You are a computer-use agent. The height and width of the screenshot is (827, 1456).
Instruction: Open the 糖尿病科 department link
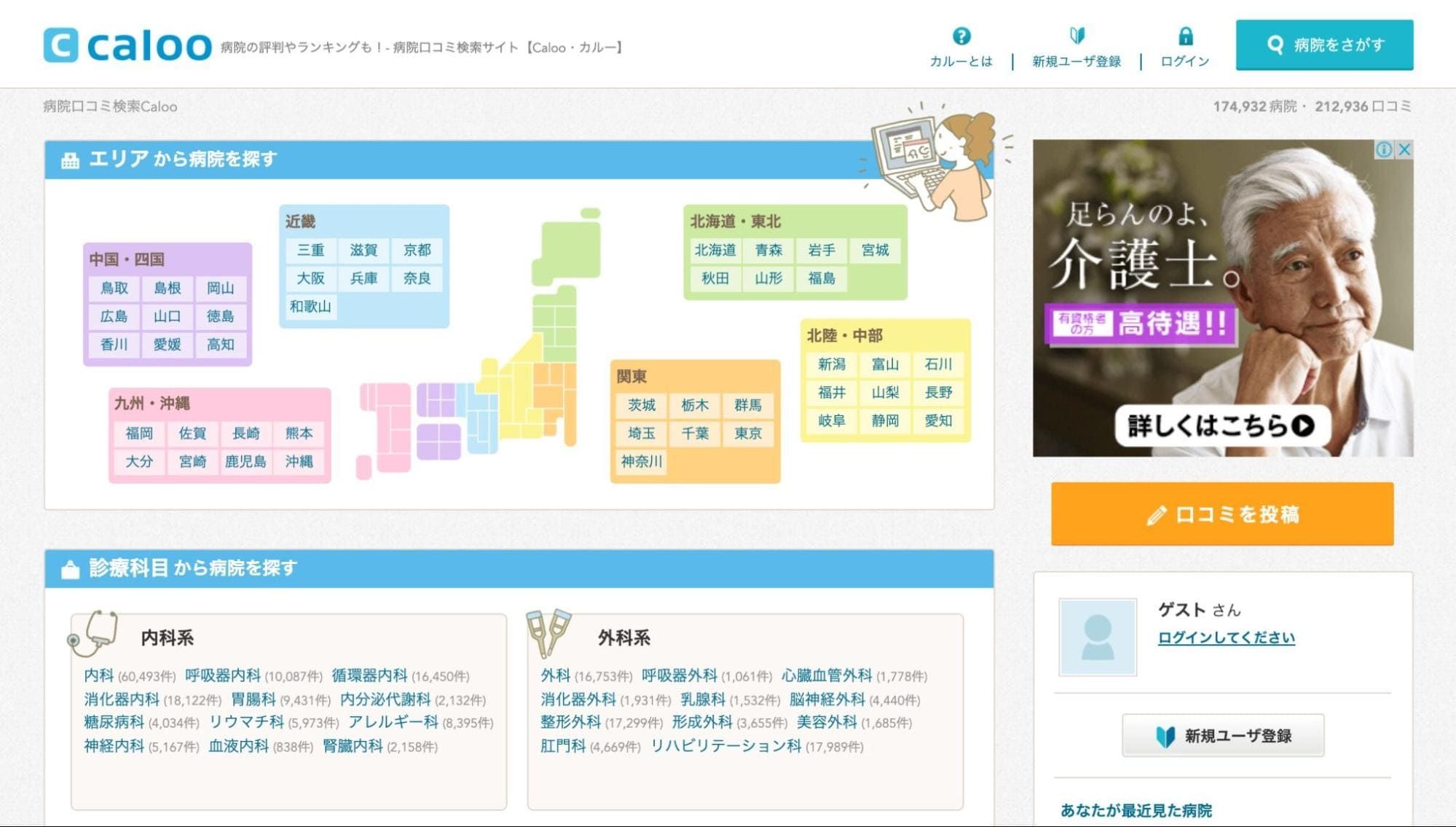coord(114,722)
